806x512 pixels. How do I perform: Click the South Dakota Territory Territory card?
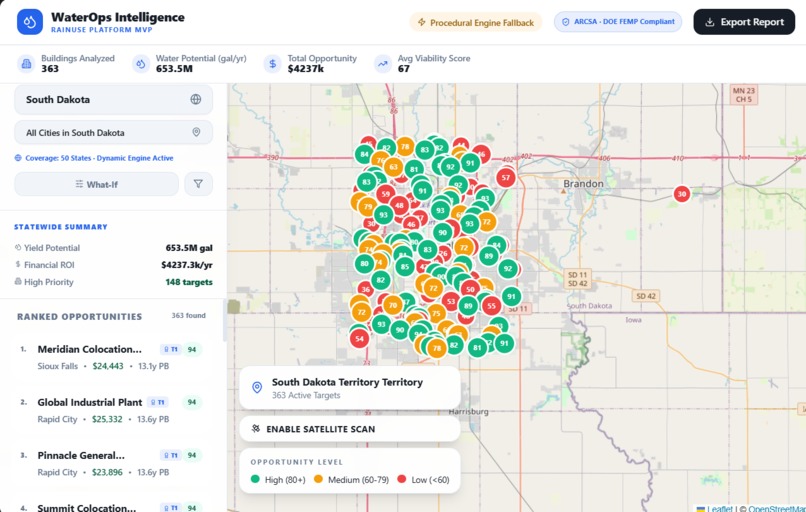click(x=350, y=388)
